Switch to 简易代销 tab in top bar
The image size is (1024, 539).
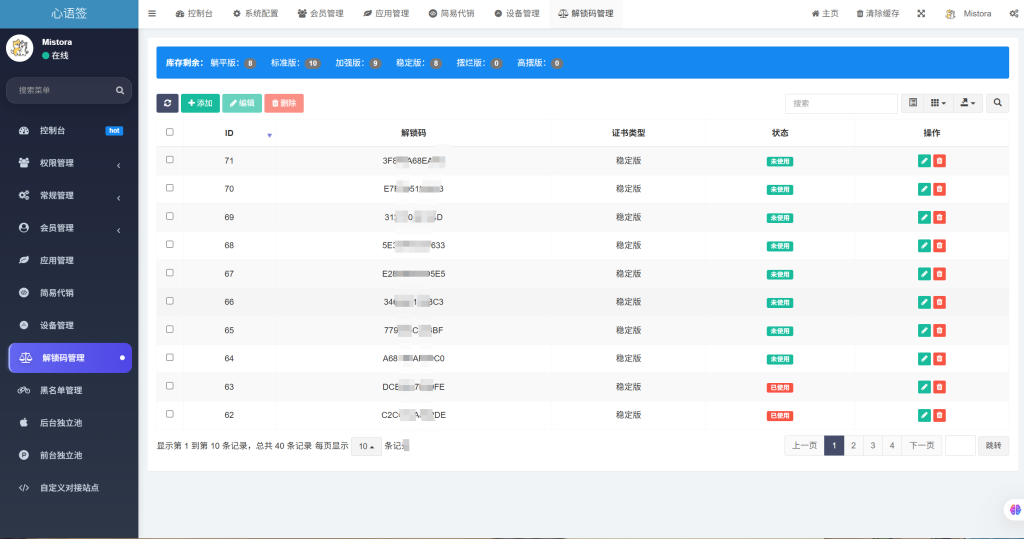pos(451,13)
